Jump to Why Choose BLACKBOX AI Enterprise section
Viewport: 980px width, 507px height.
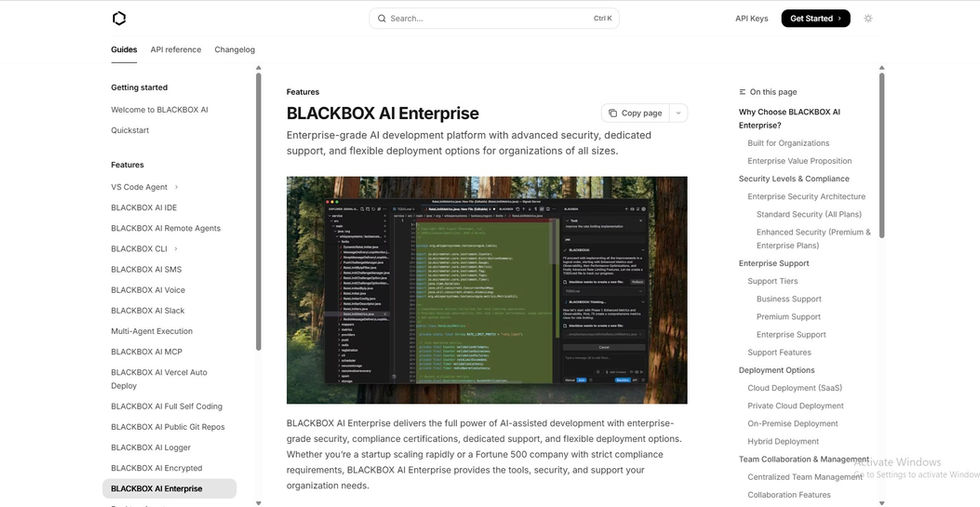(789, 119)
